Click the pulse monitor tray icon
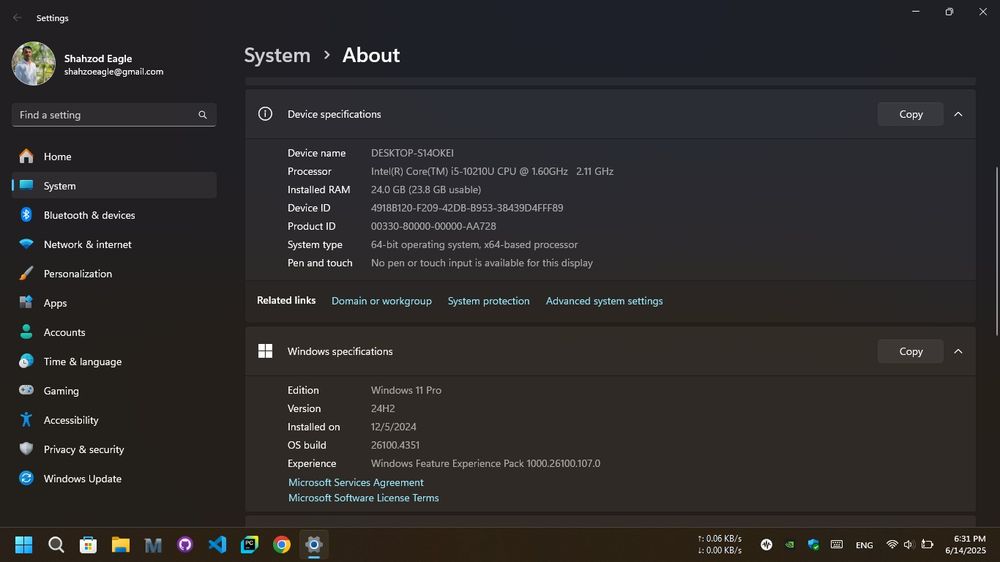The height and width of the screenshot is (562, 1000). 767,545
